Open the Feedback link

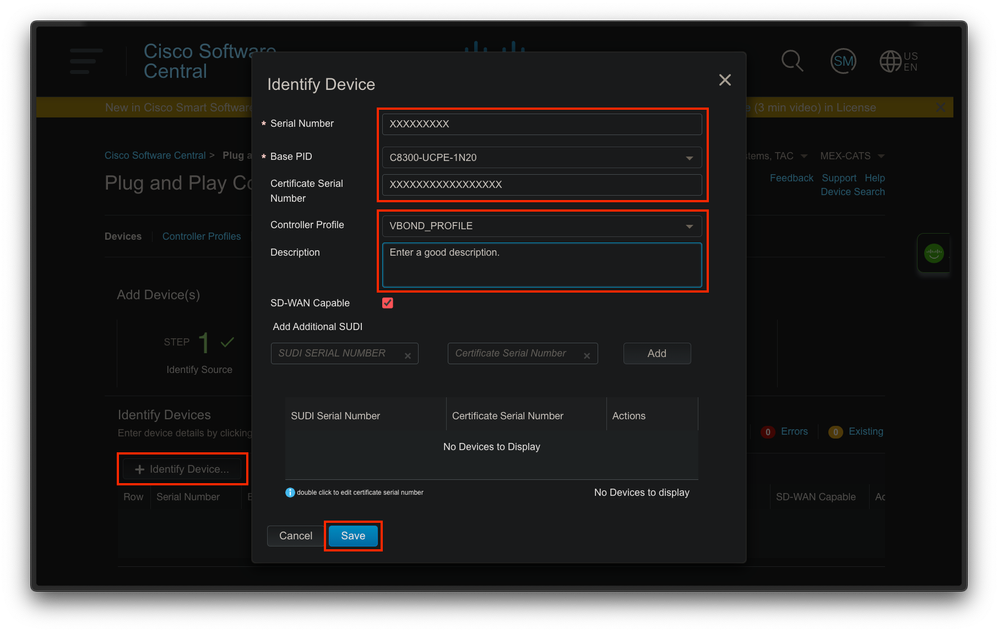[791, 178]
